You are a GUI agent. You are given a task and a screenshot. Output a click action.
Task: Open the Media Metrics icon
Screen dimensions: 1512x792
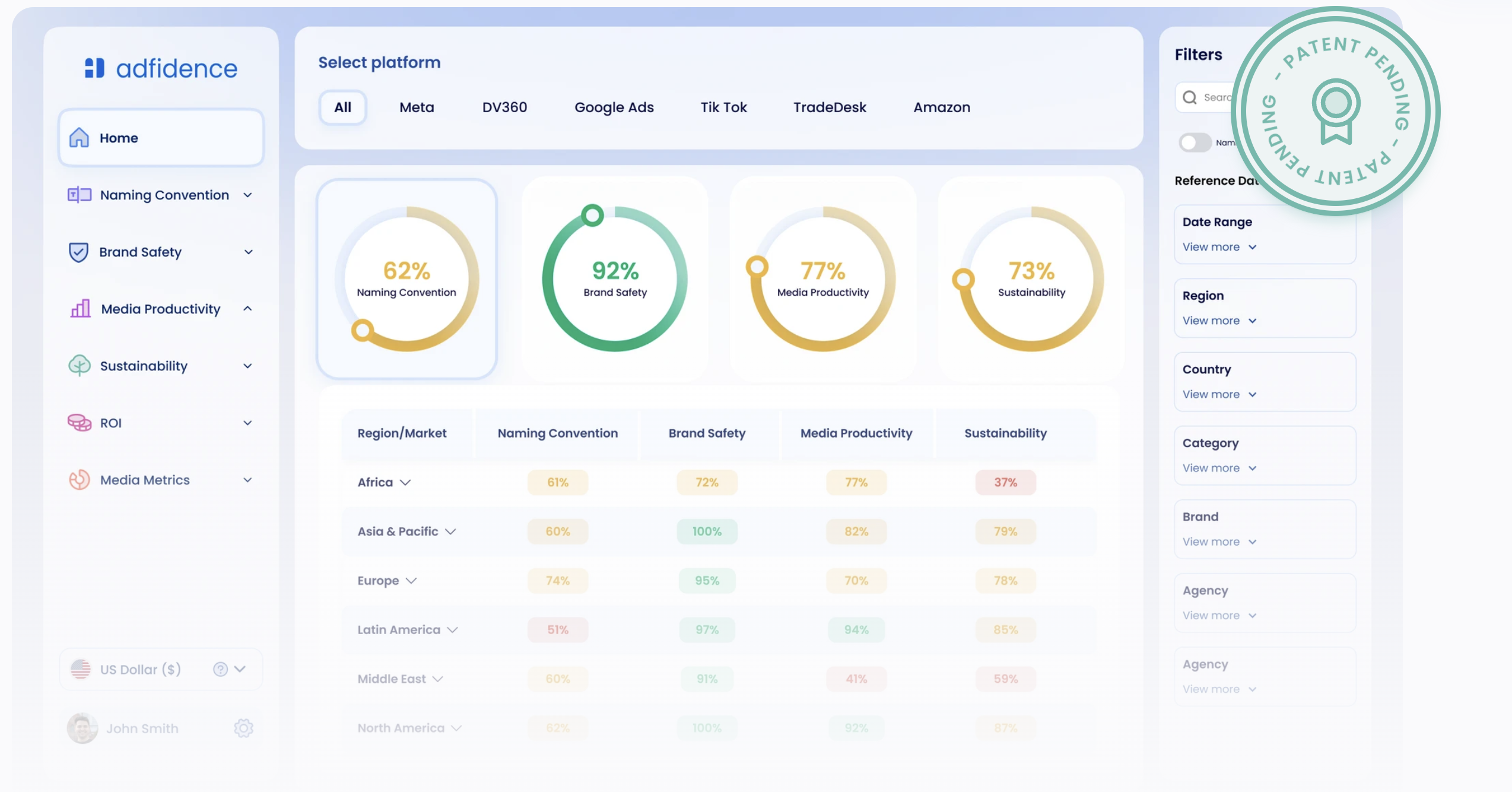click(79, 480)
